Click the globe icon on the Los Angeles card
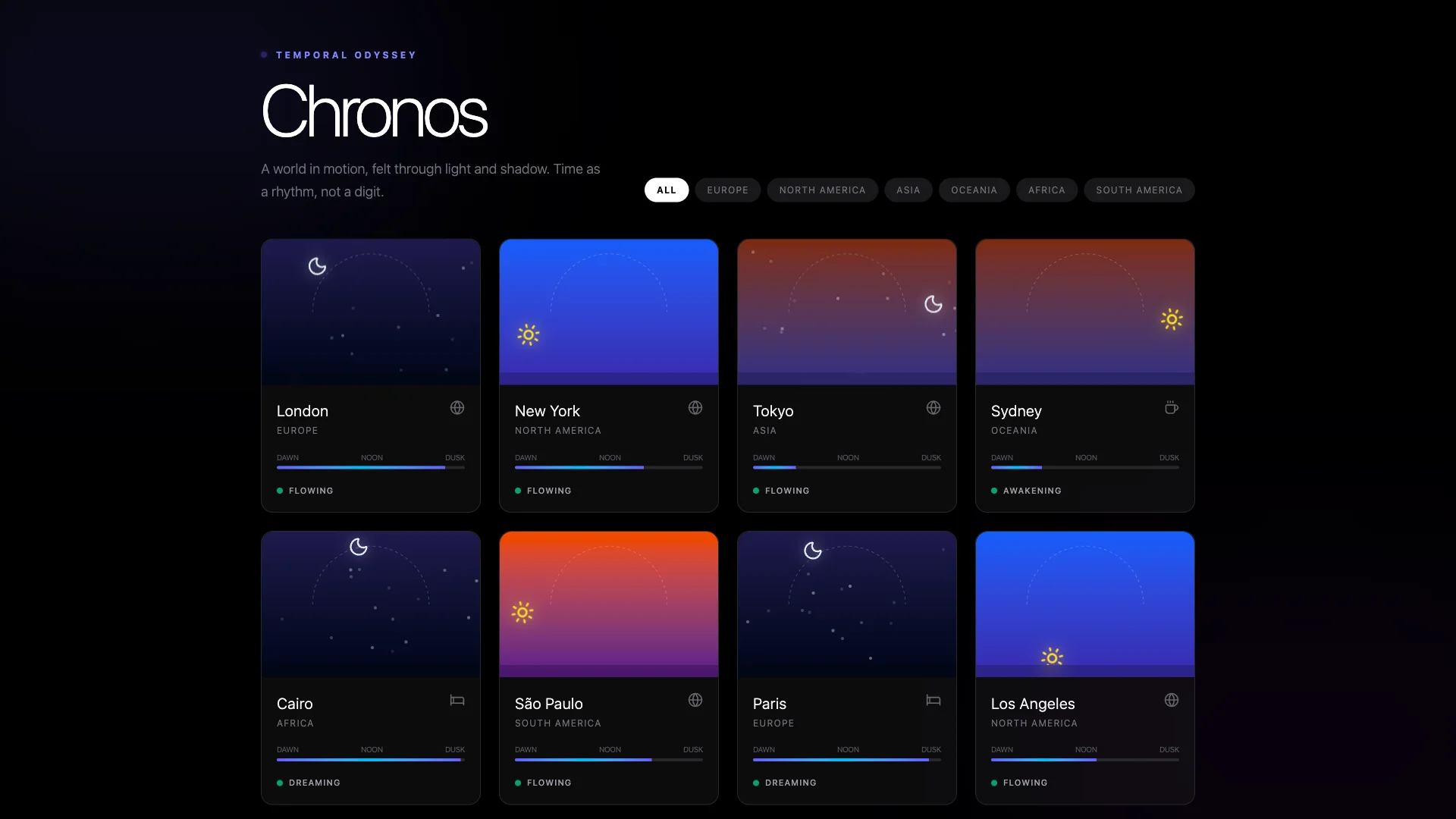The width and height of the screenshot is (1456, 819). tap(1172, 700)
